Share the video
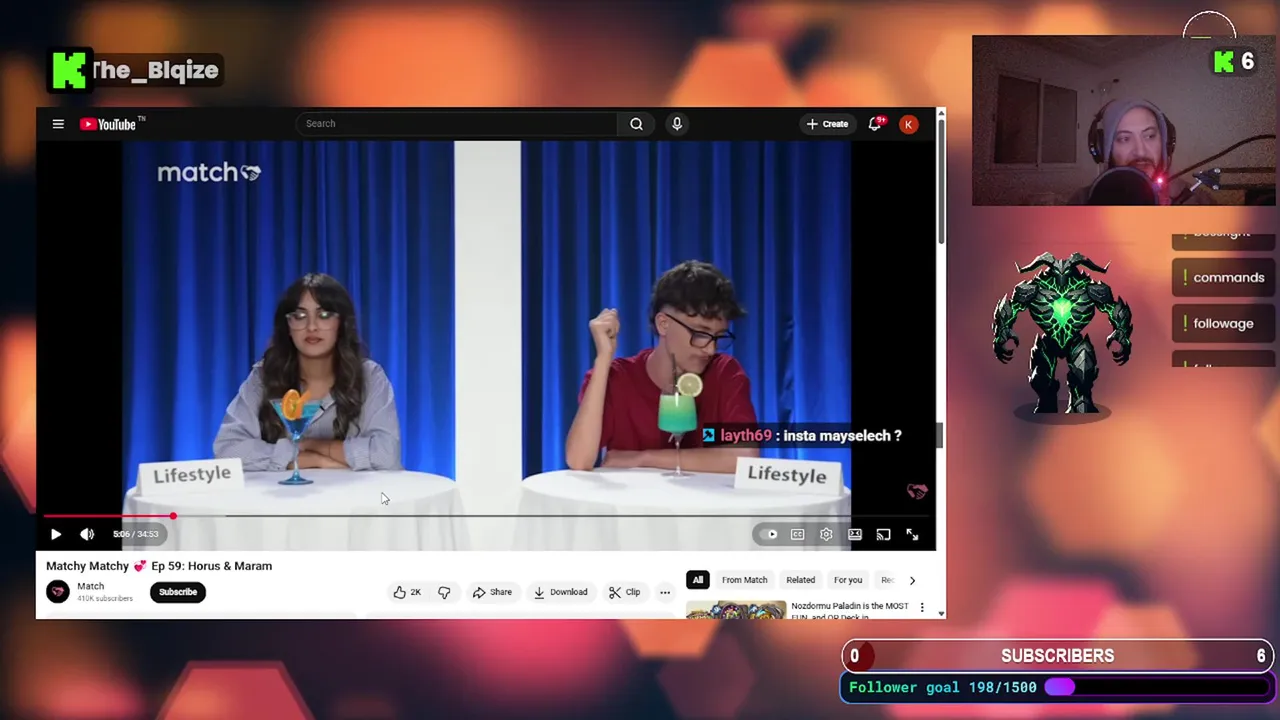The height and width of the screenshot is (720, 1280). tap(492, 592)
